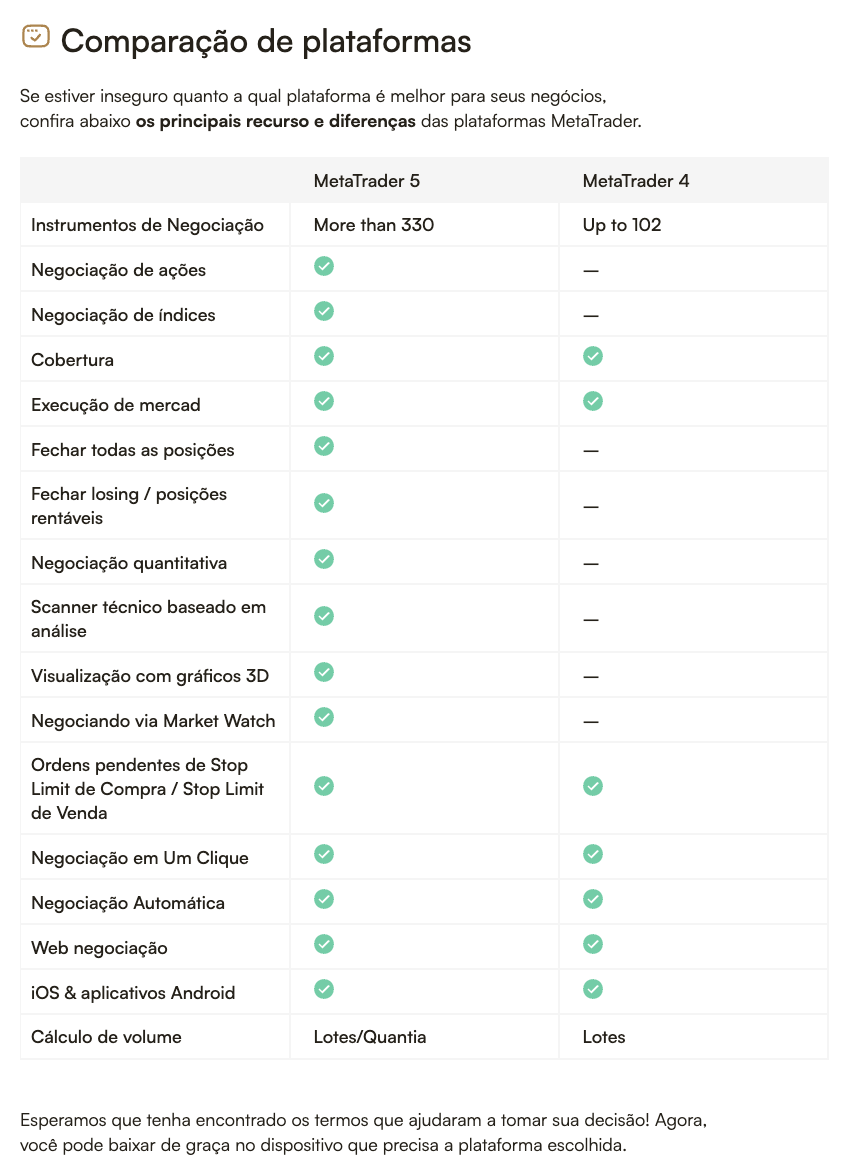Click the platform comparison heading icon
The width and height of the screenshot is (850, 1175).
tap(35, 37)
